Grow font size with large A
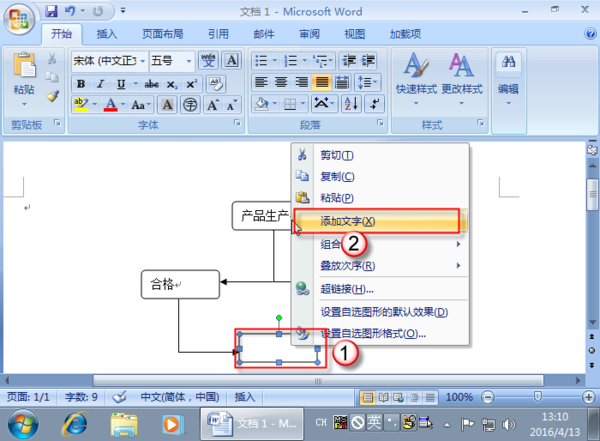Viewport: 600px width, 441px height. tap(212, 105)
